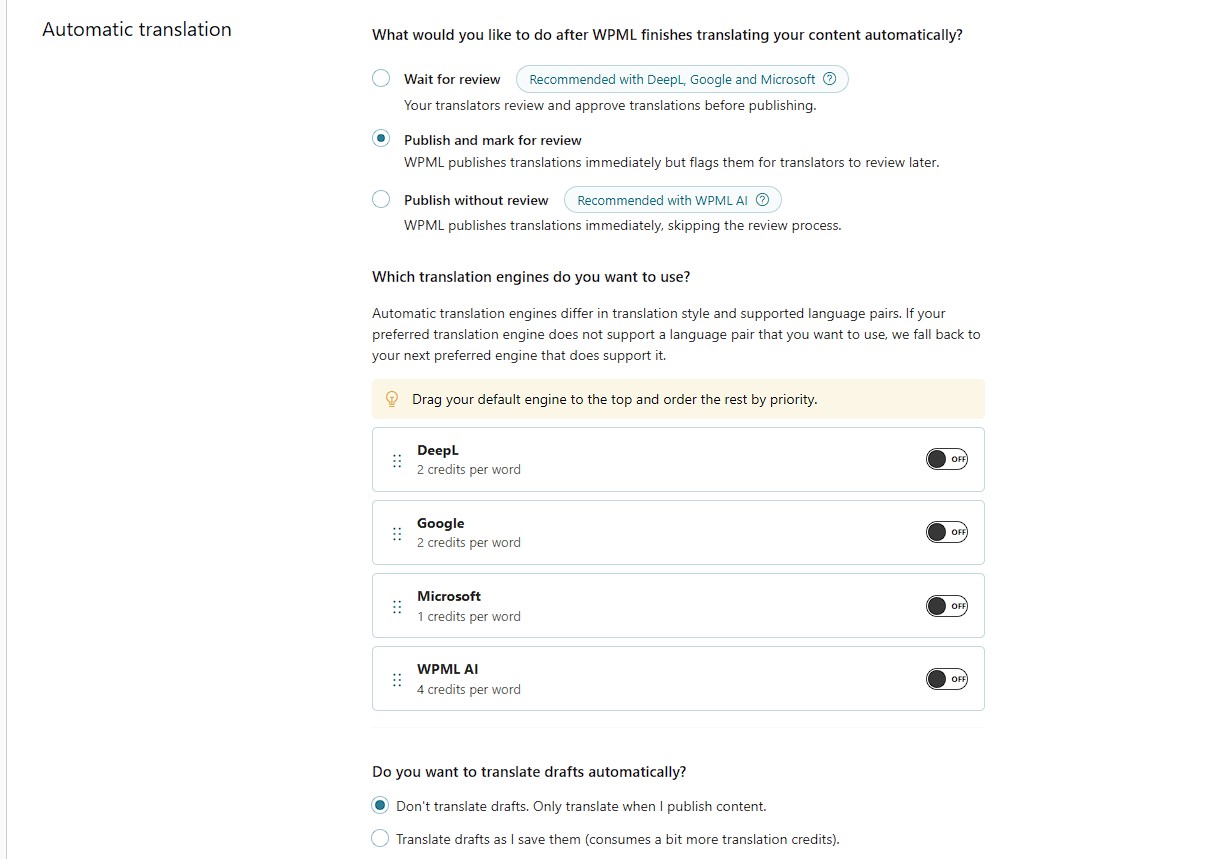Image resolution: width=1227 pixels, height=859 pixels.
Task: Click help icon next to Recommended with WPML AI
Action: (763, 200)
